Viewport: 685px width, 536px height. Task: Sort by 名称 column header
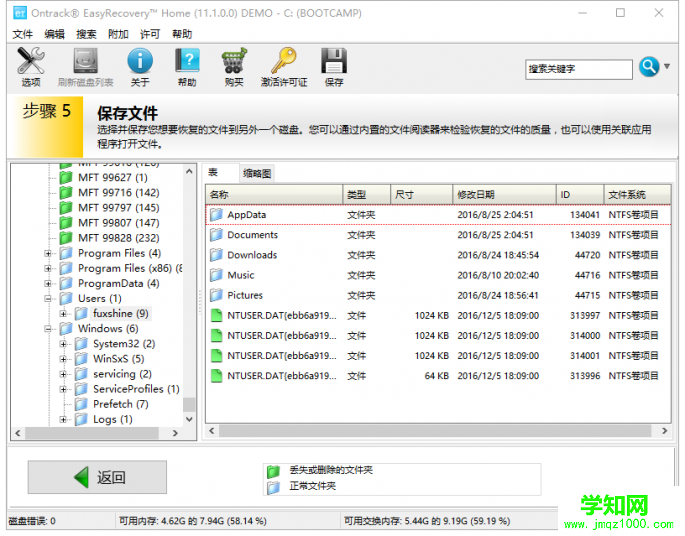(x=274, y=194)
